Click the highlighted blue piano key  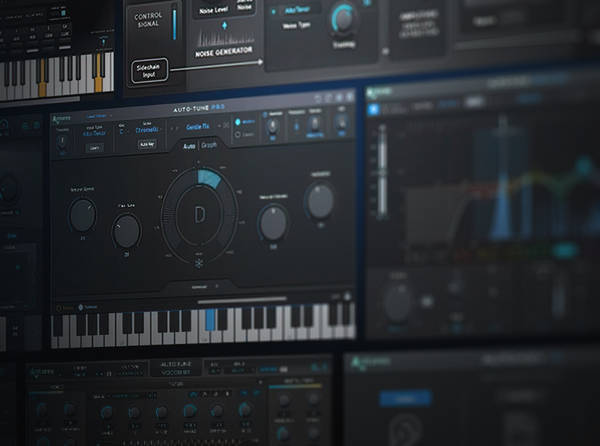click(x=210, y=320)
